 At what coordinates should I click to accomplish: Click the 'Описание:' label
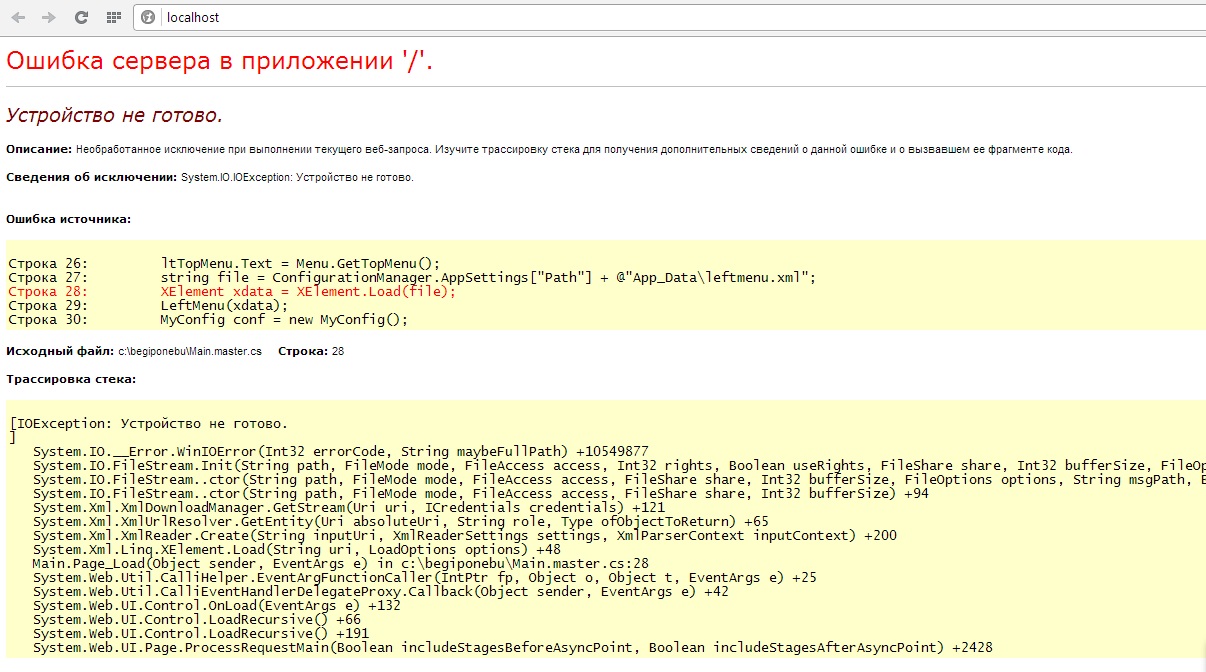[x=39, y=149]
